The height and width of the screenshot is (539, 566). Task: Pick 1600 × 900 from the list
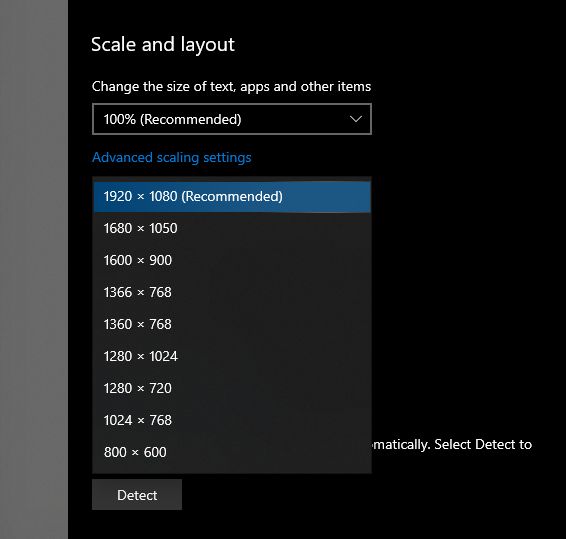(x=232, y=260)
